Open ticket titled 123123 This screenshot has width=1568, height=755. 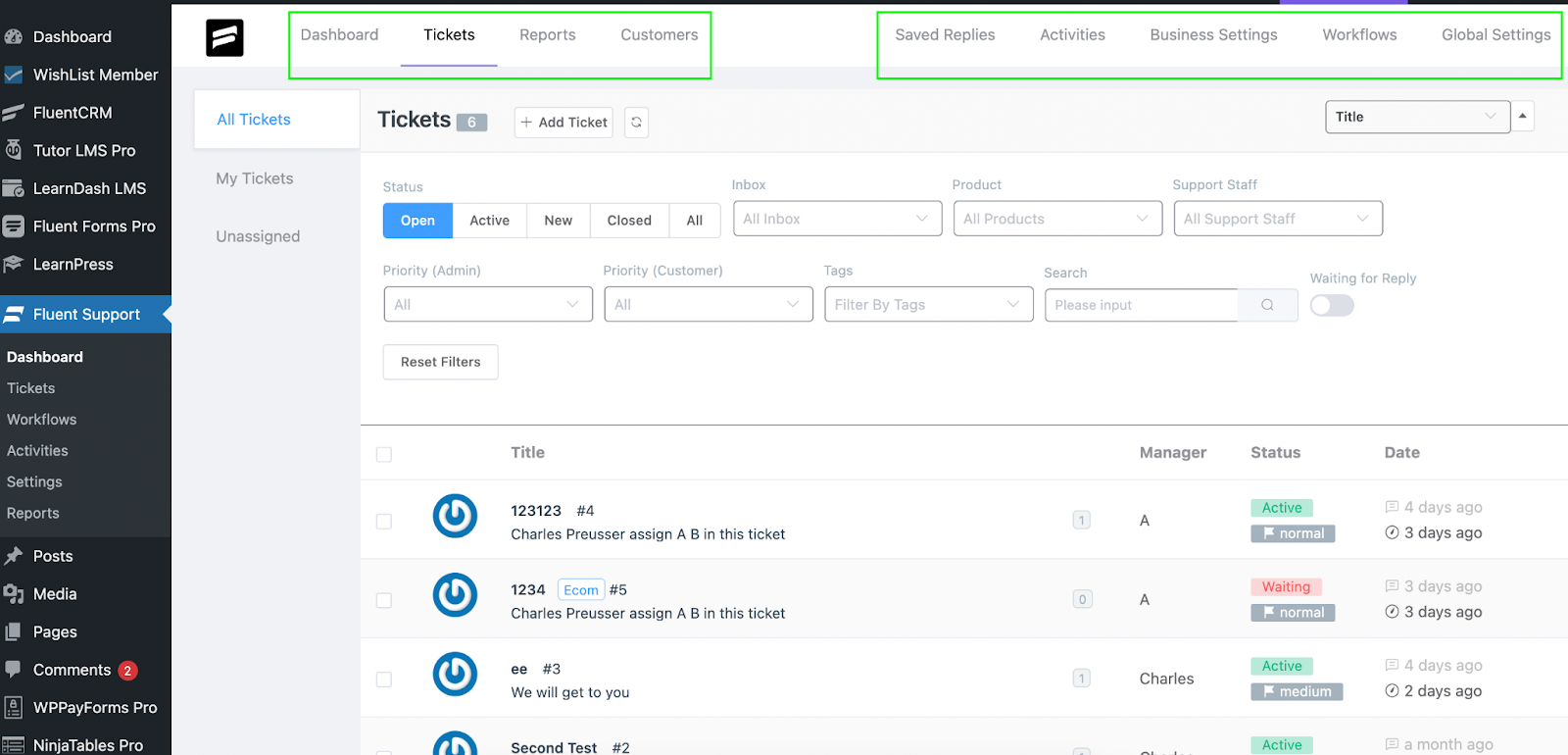point(536,511)
